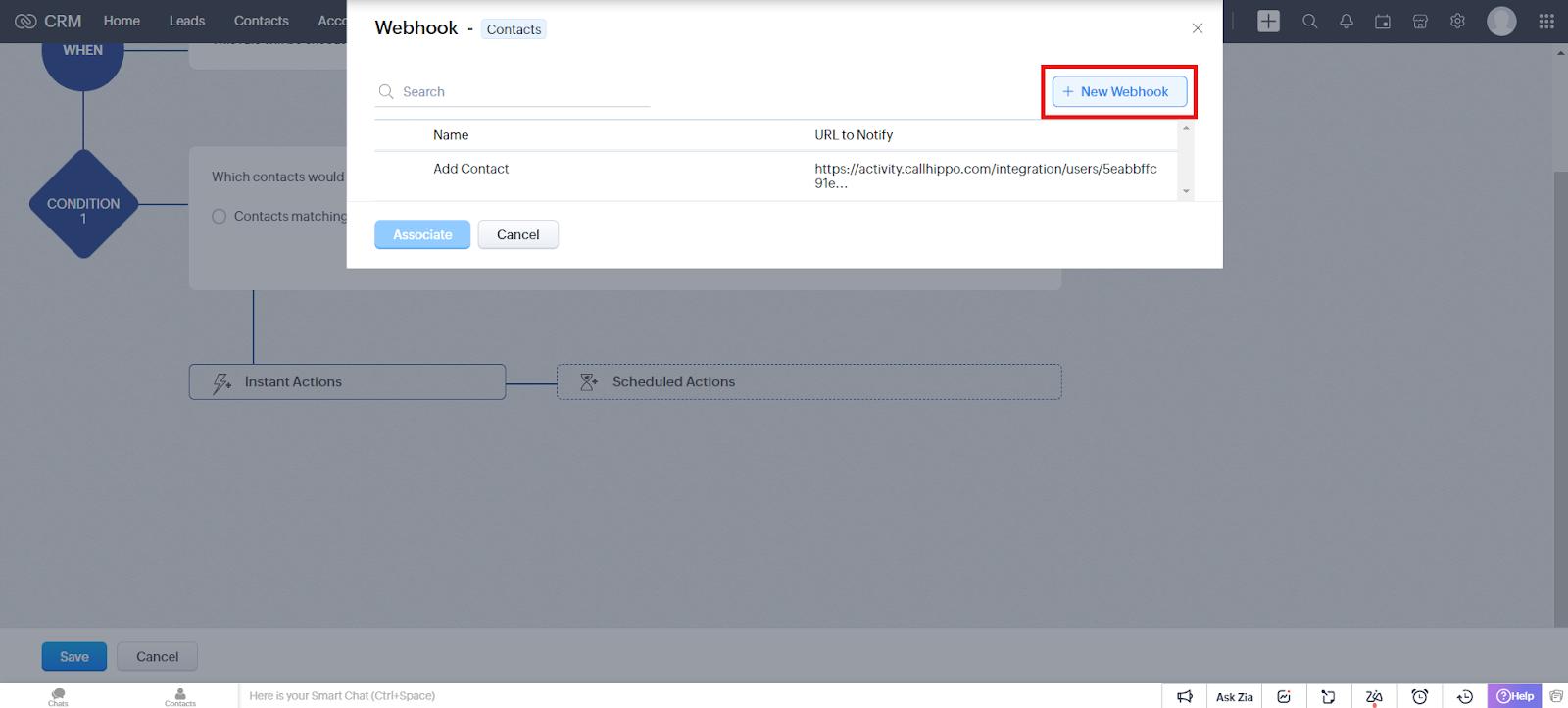Focus the webhook Search field
1568x708 pixels.
(x=513, y=91)
